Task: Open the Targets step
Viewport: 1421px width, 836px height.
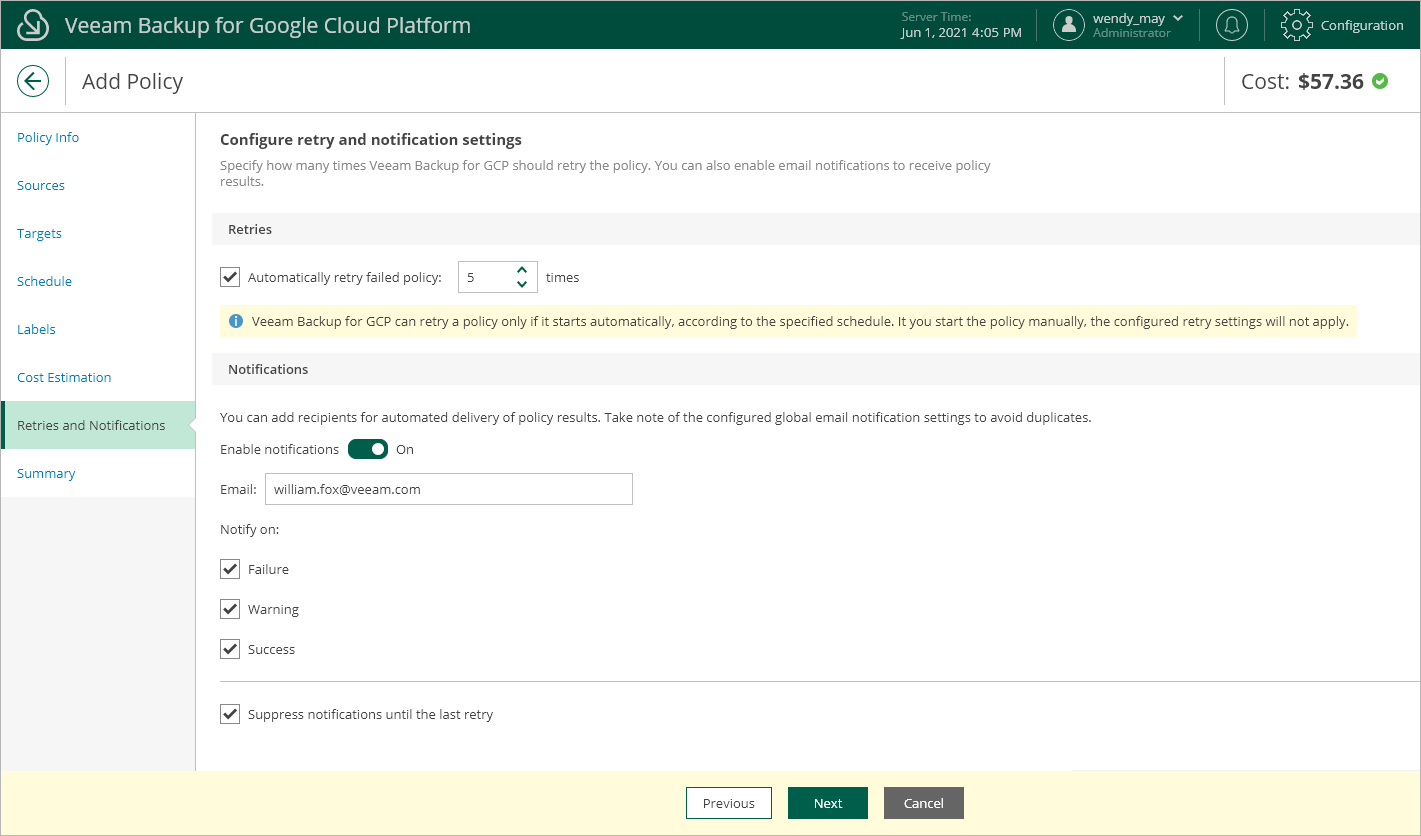Action: 98,233
